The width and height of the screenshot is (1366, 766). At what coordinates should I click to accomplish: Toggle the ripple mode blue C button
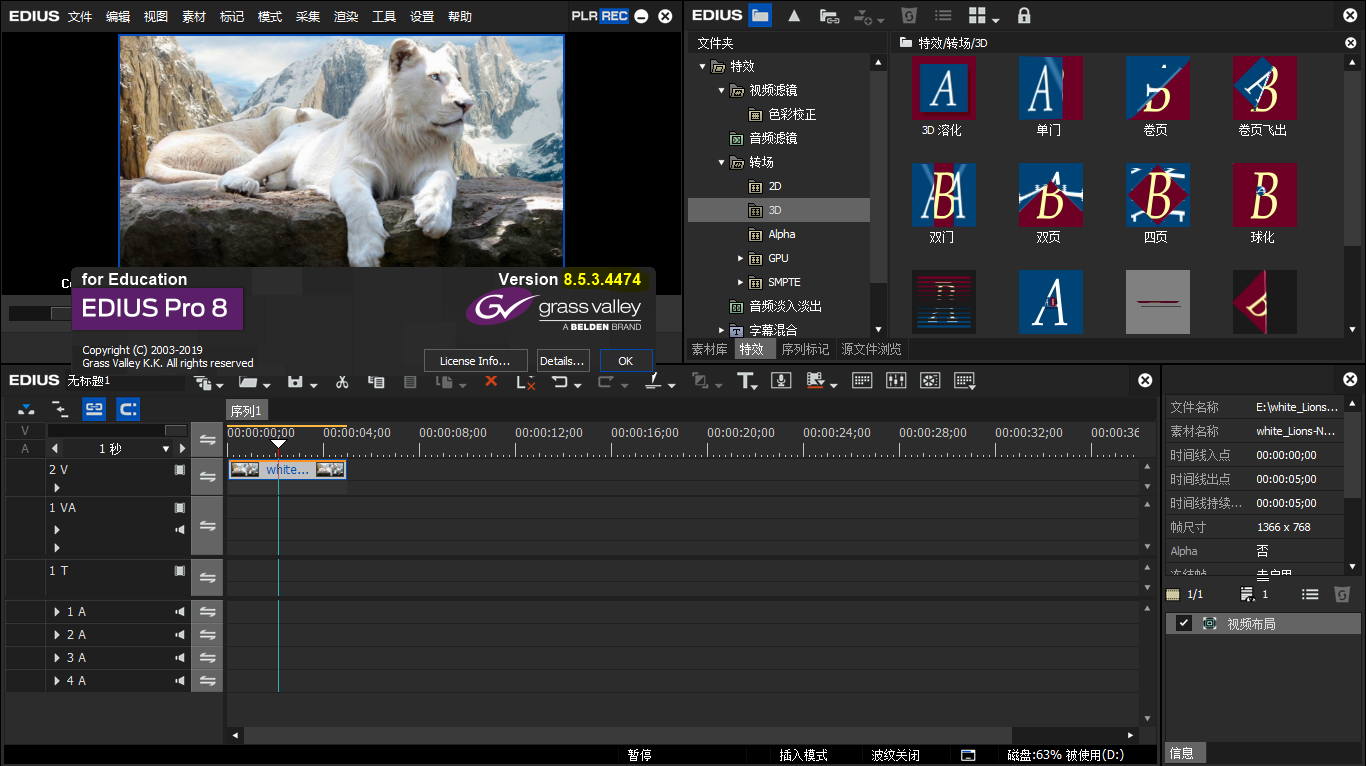coord(127,408)
